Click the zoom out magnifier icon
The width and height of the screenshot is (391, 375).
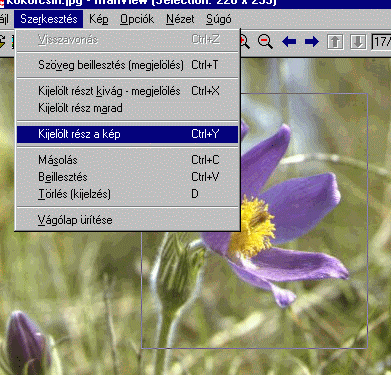pyautogui.click(x=265, y=42)
